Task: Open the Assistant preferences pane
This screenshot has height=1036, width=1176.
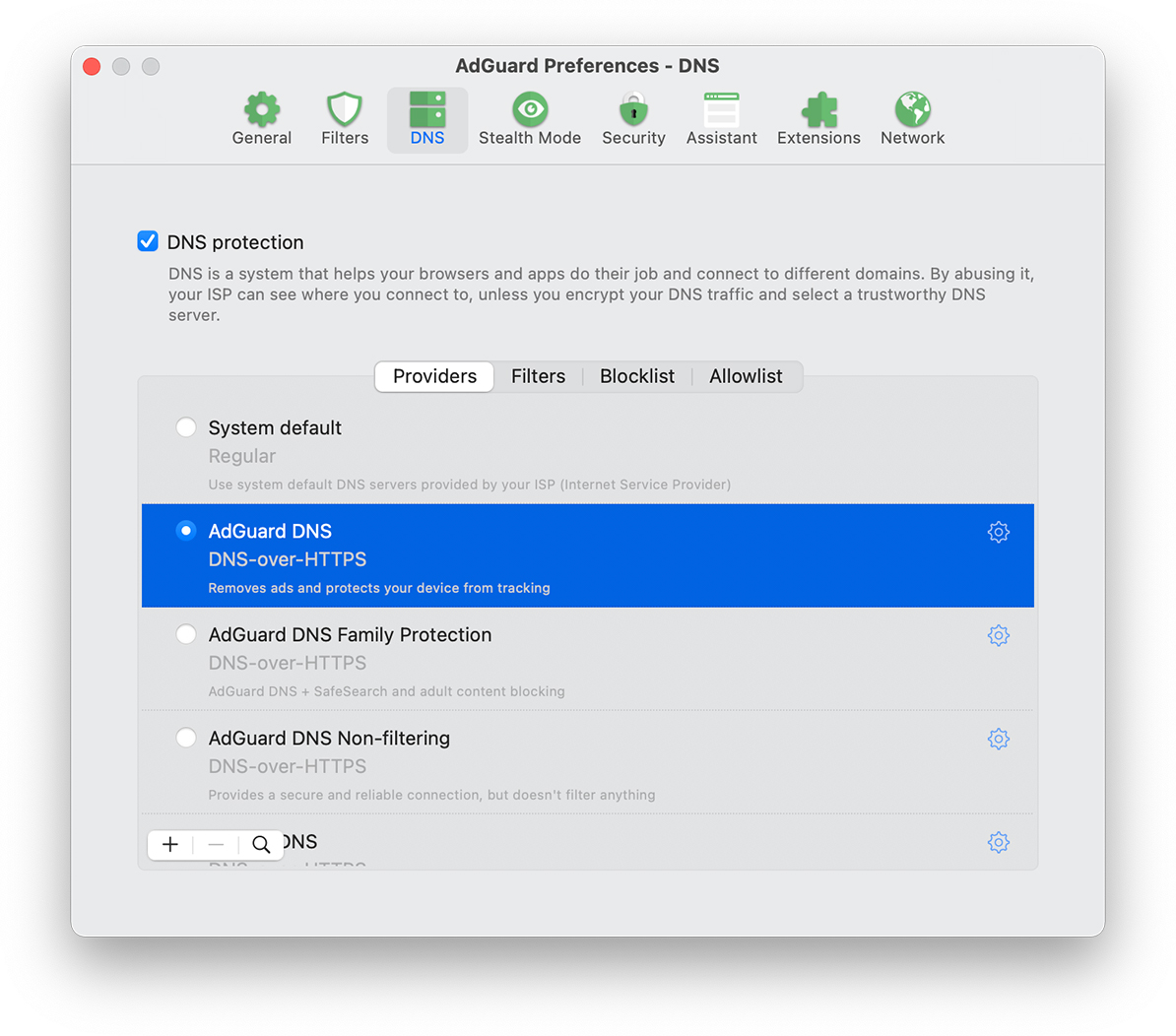Action: (721, 118)
